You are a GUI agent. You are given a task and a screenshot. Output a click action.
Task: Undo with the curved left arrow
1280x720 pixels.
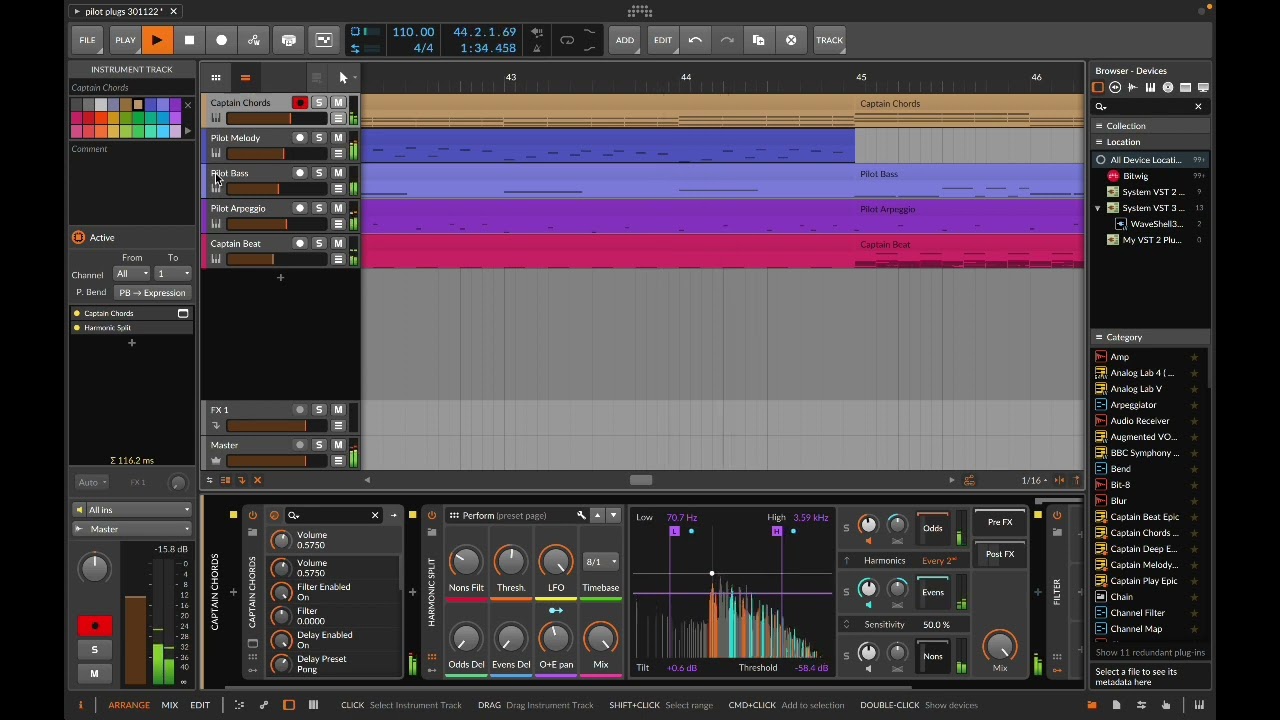(695, 40)
